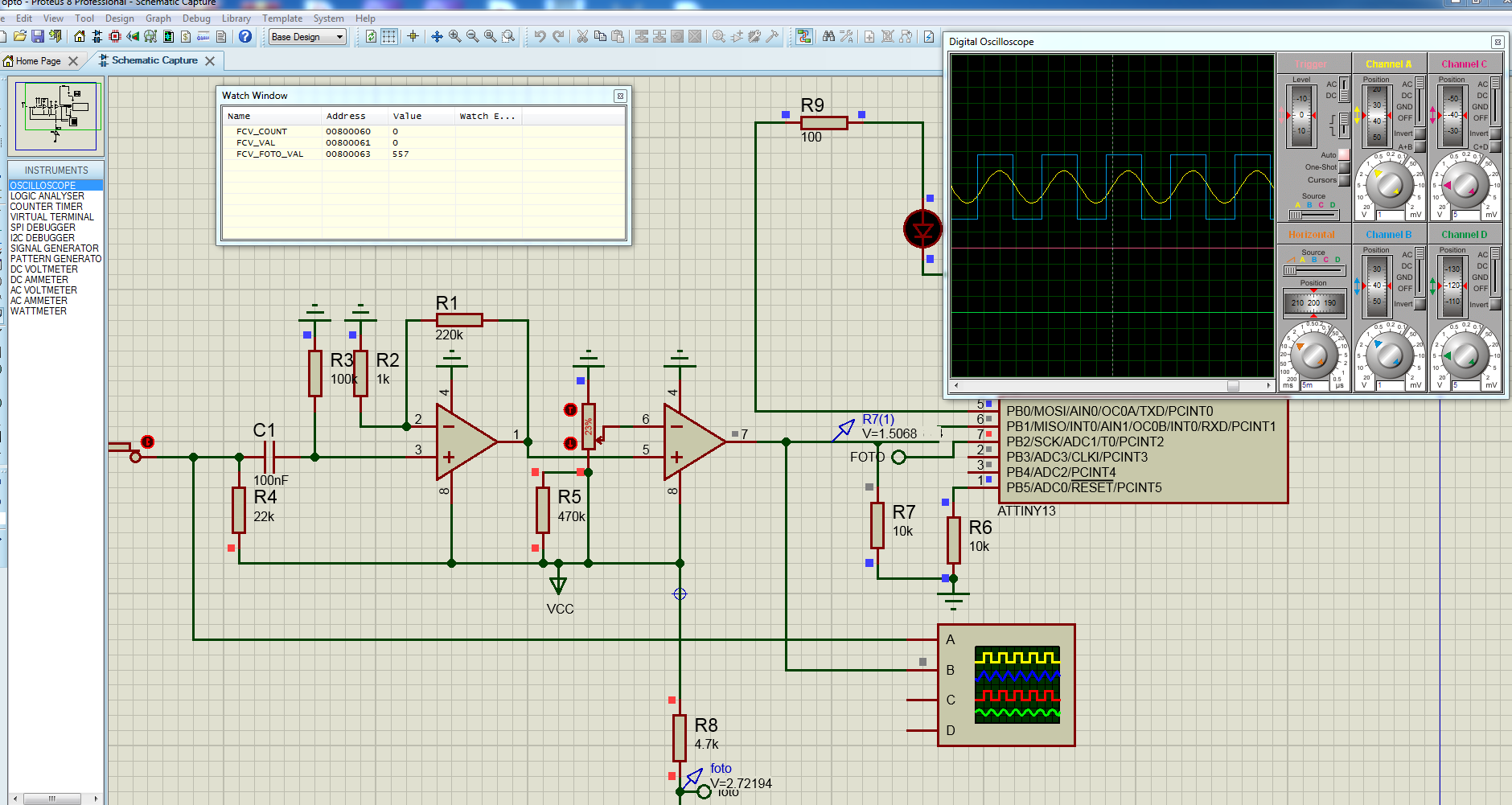Image resolution: width=1512 pixels, height=805 pixels.
Task: Select FCV_FOTO_VAL row in Watch Window
Action: click(x=423, y=154)
